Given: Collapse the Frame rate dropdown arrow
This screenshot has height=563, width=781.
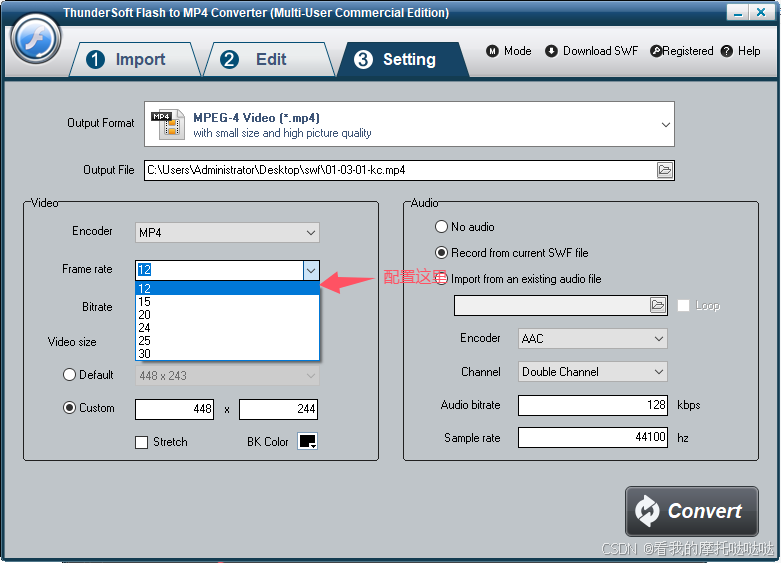Looking at the screenshot, I should [311, 271].
